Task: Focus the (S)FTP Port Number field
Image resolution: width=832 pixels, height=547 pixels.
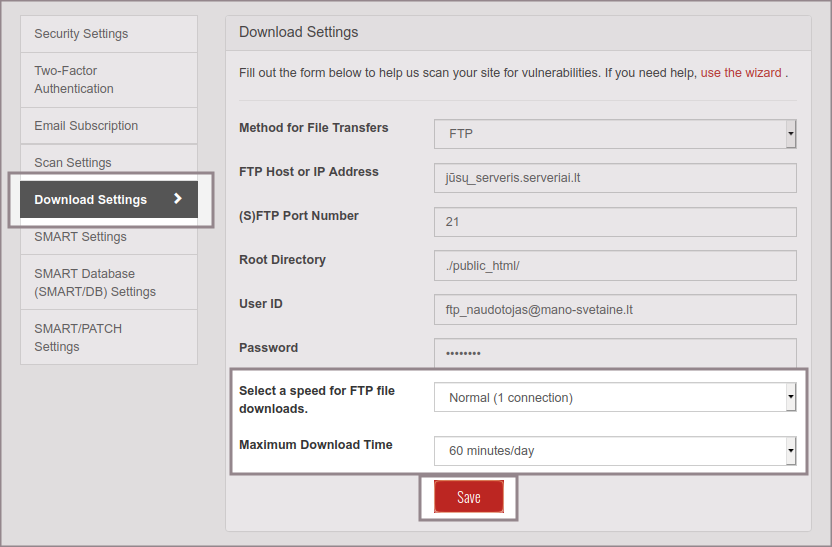Action: click(615, 222)
